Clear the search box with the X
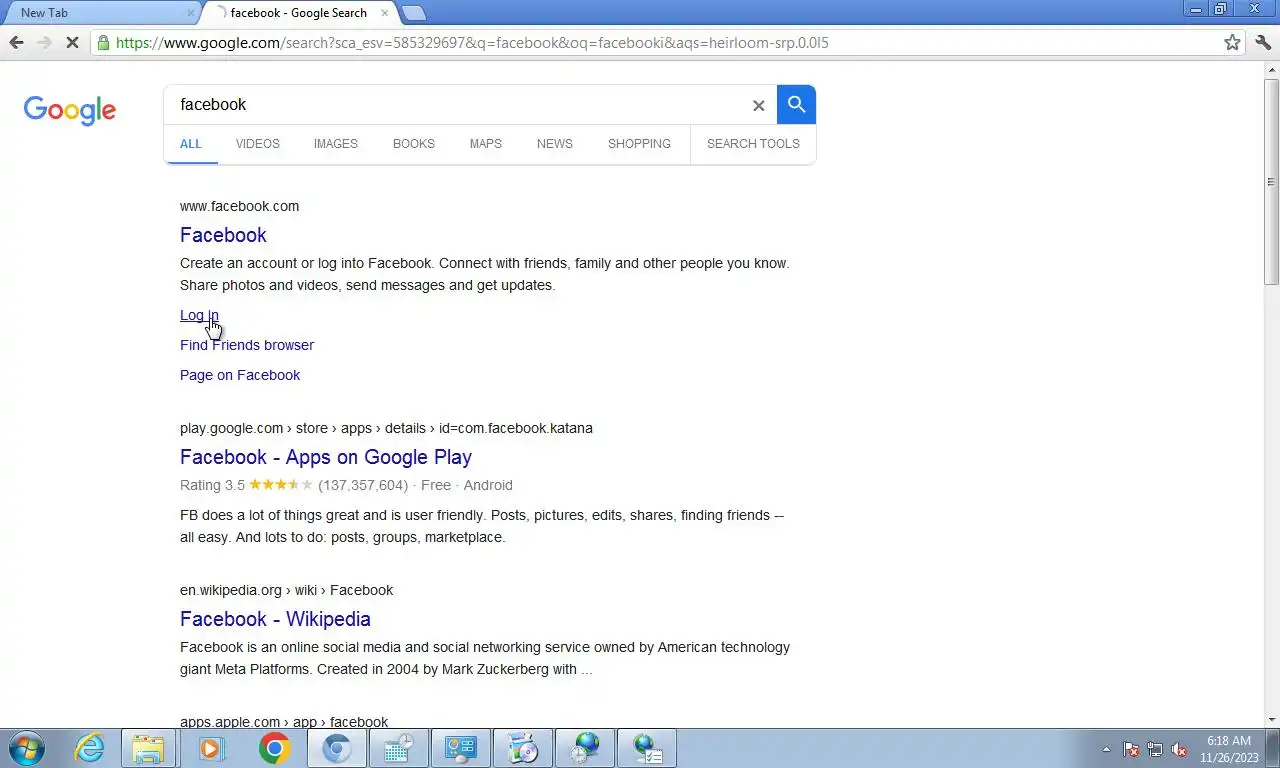 tap(758, 105)
